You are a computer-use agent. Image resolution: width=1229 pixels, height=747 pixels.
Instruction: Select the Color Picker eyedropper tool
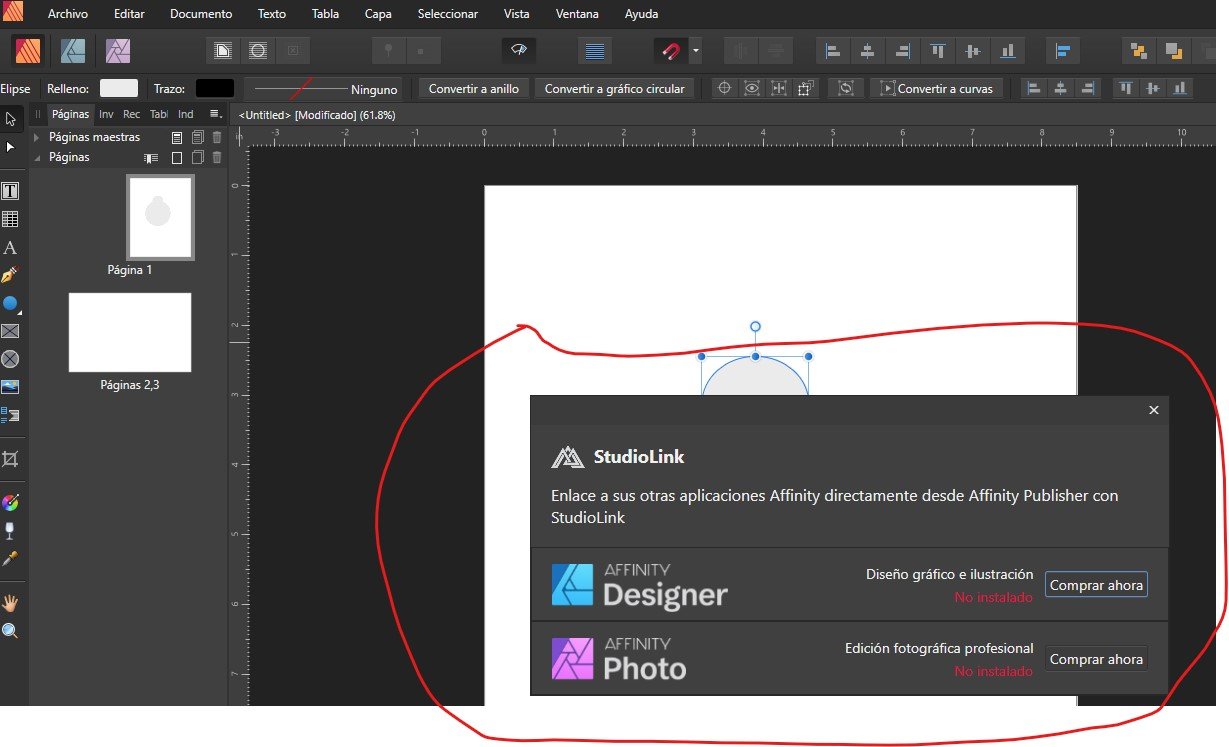pyautogui.click(x=11, y=558)
